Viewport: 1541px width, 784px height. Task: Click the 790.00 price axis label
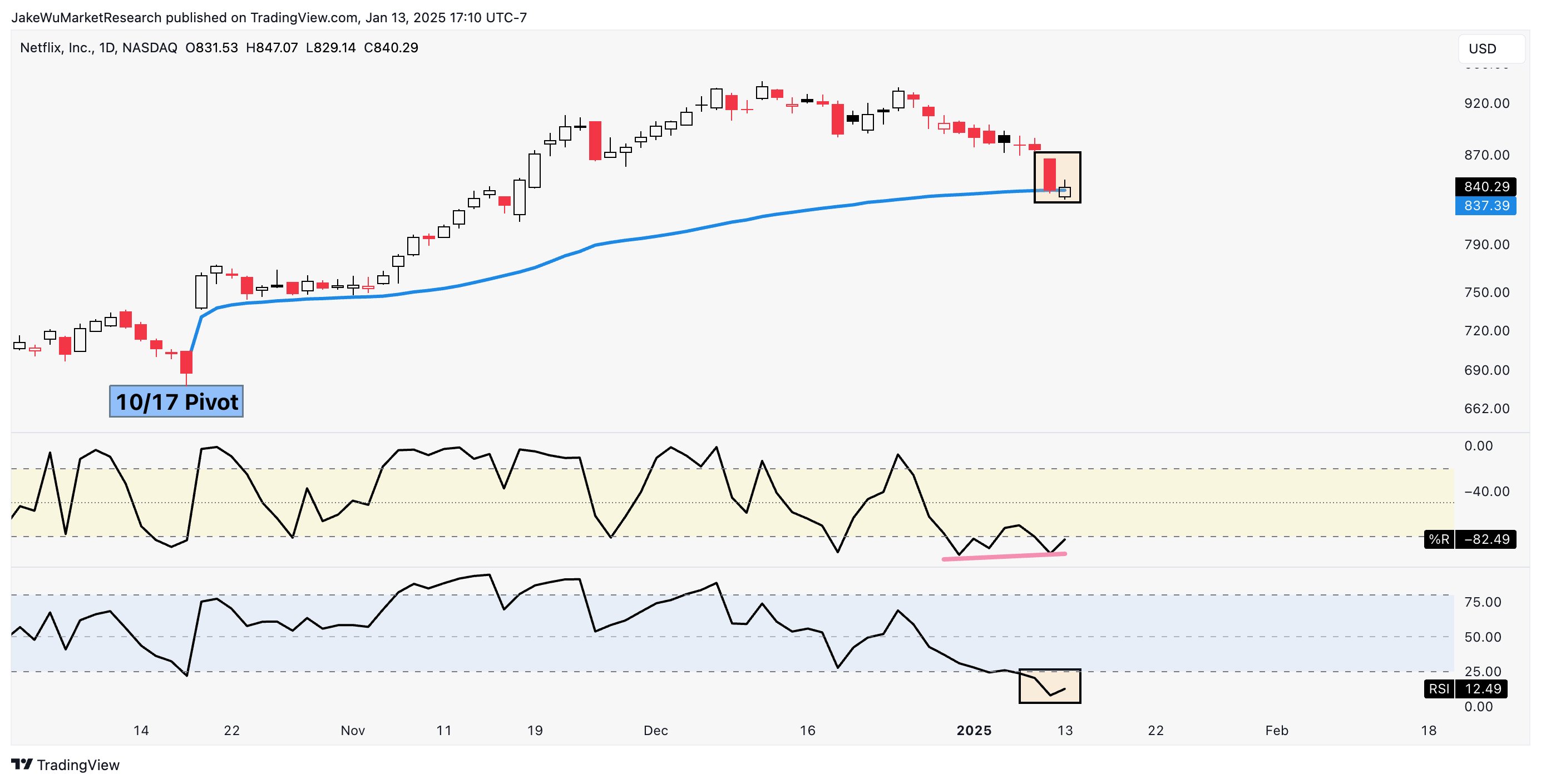pos(1487,245)
